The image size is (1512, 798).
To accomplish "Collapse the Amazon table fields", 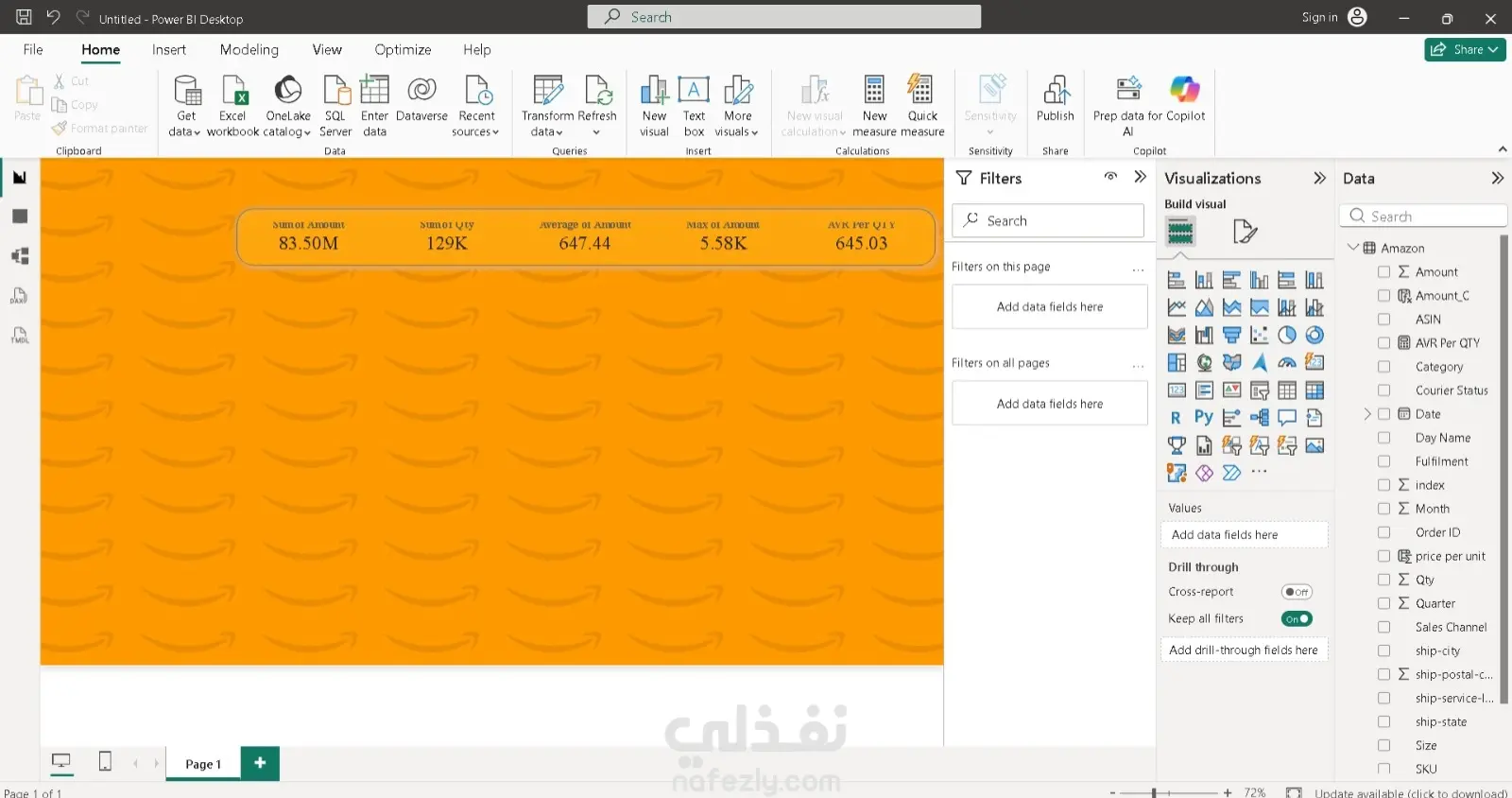I will (x=1353, y=248).
